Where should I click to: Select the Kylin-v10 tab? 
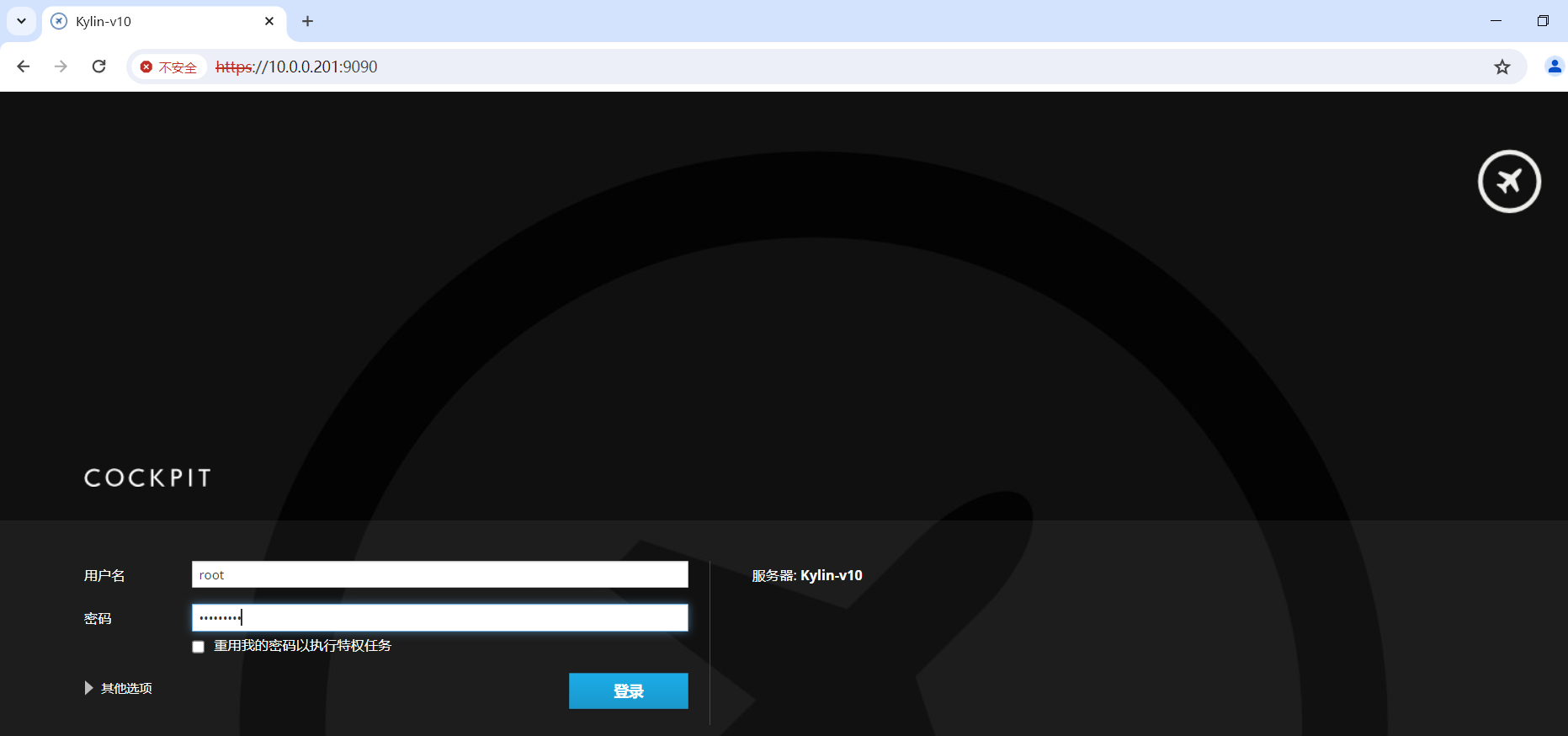pyautogui.click(x=164, y=22)
